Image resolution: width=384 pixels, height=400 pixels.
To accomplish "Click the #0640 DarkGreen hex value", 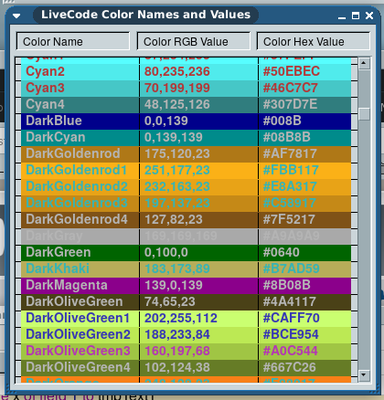I will tap(281, 252).
